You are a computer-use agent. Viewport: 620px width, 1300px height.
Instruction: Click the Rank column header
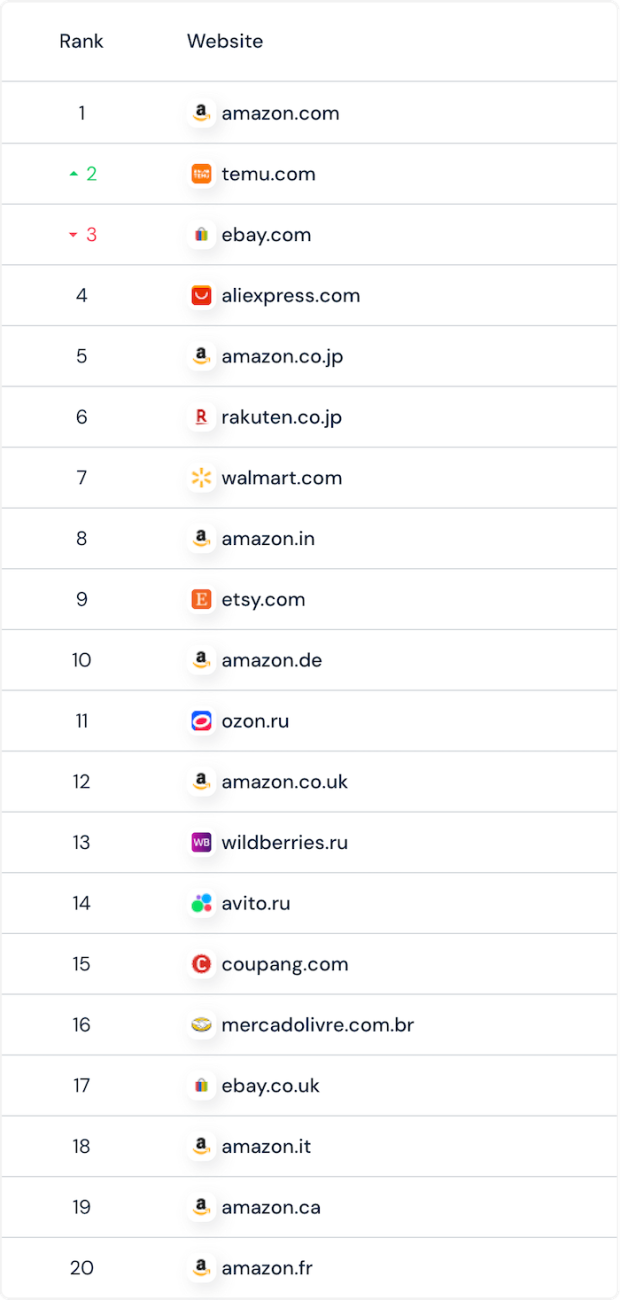pyautogui.click(x=81, y=41)
